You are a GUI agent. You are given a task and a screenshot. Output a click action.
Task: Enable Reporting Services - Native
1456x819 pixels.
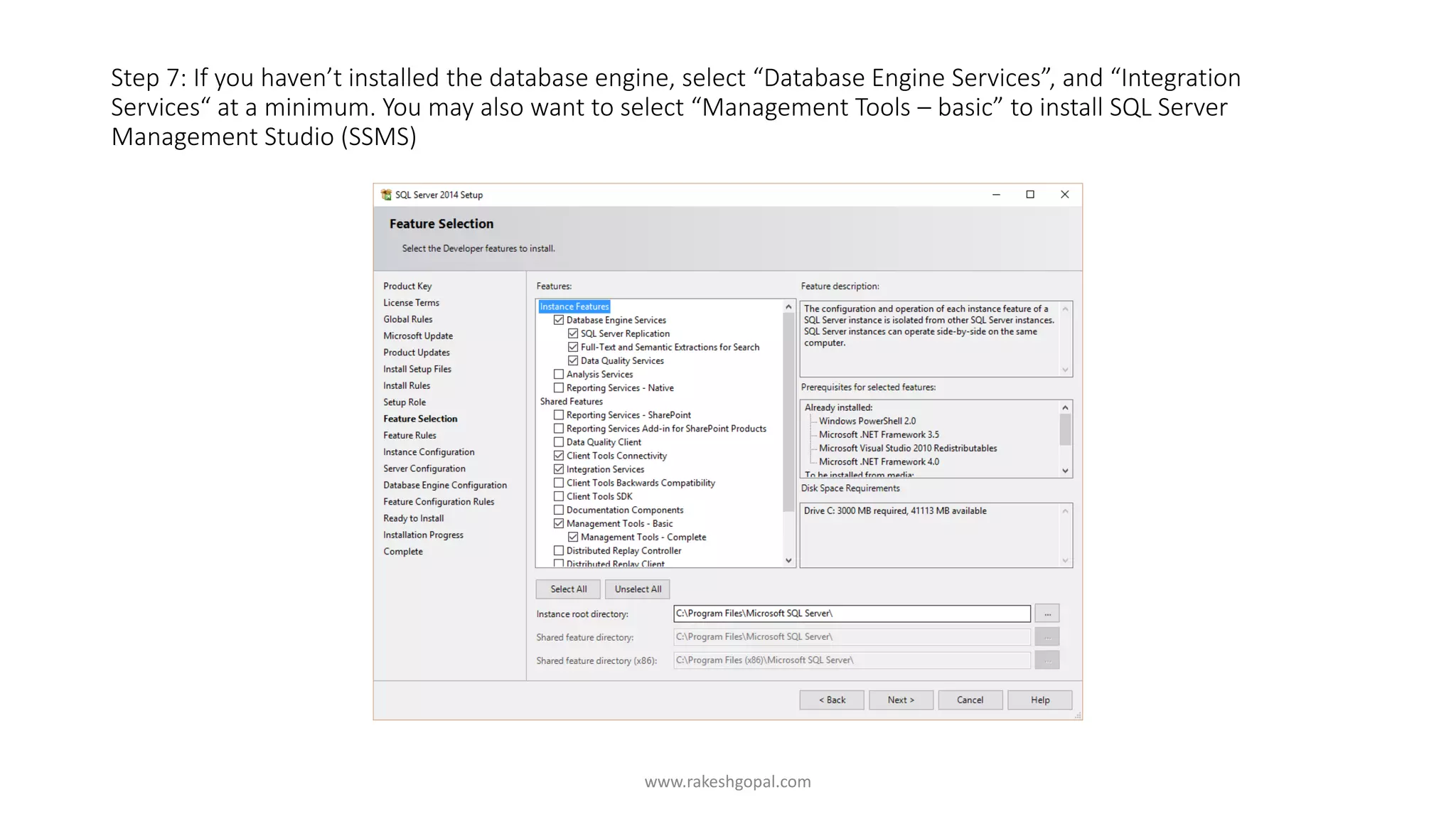[x=559, y=387]
